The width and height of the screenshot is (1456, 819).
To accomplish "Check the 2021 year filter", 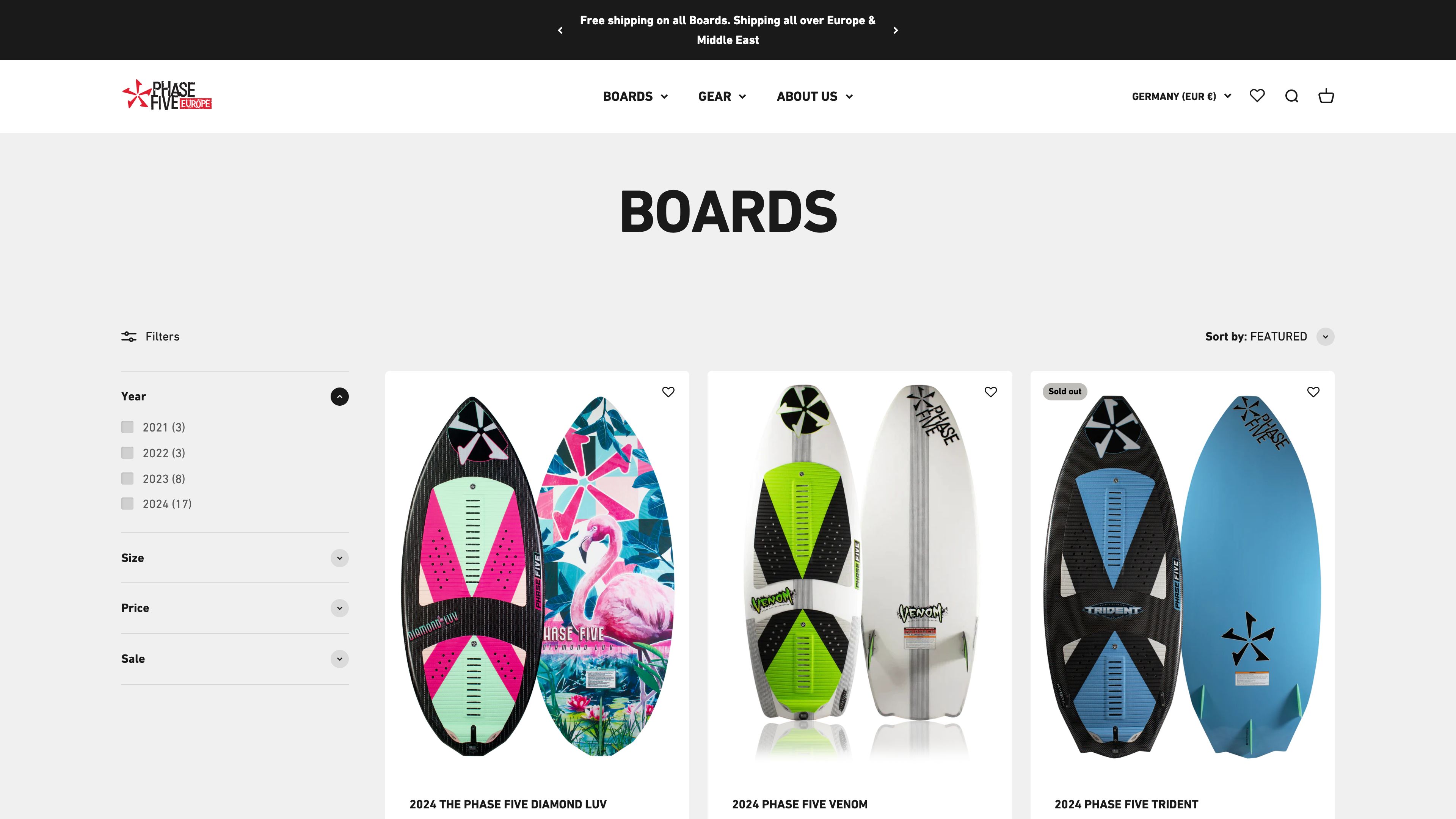I will (x=127, y=427).
